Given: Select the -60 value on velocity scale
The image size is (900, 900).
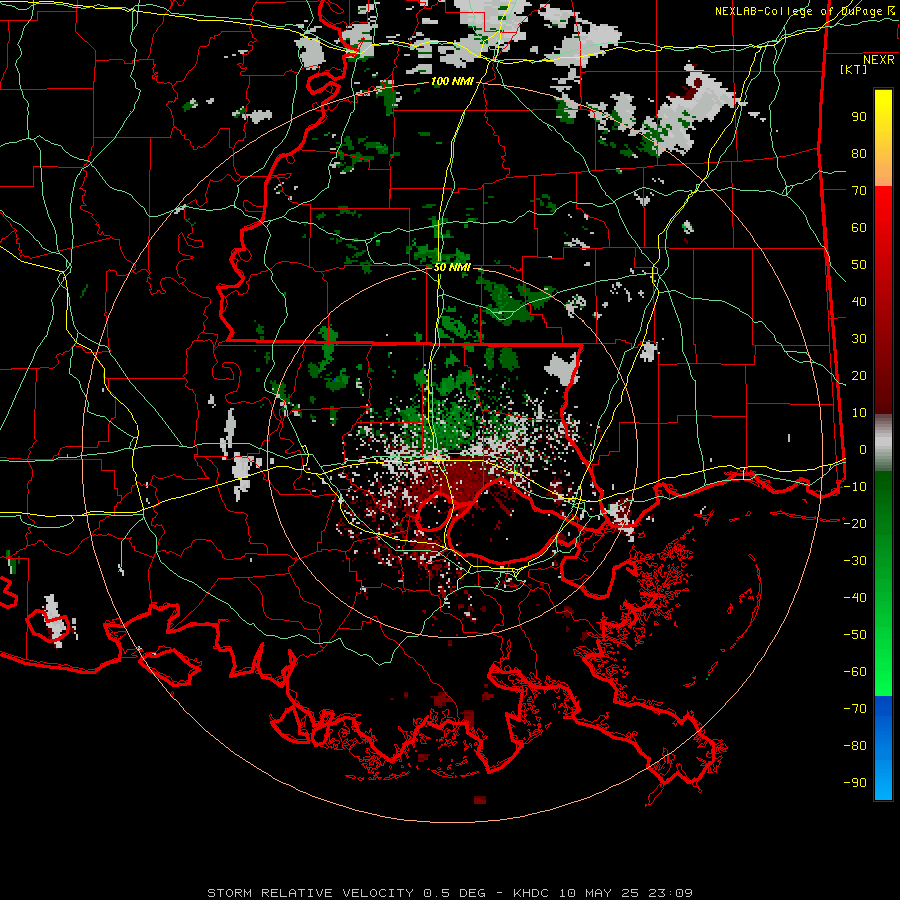Looking at the screenshot, I should coord(855,672).
